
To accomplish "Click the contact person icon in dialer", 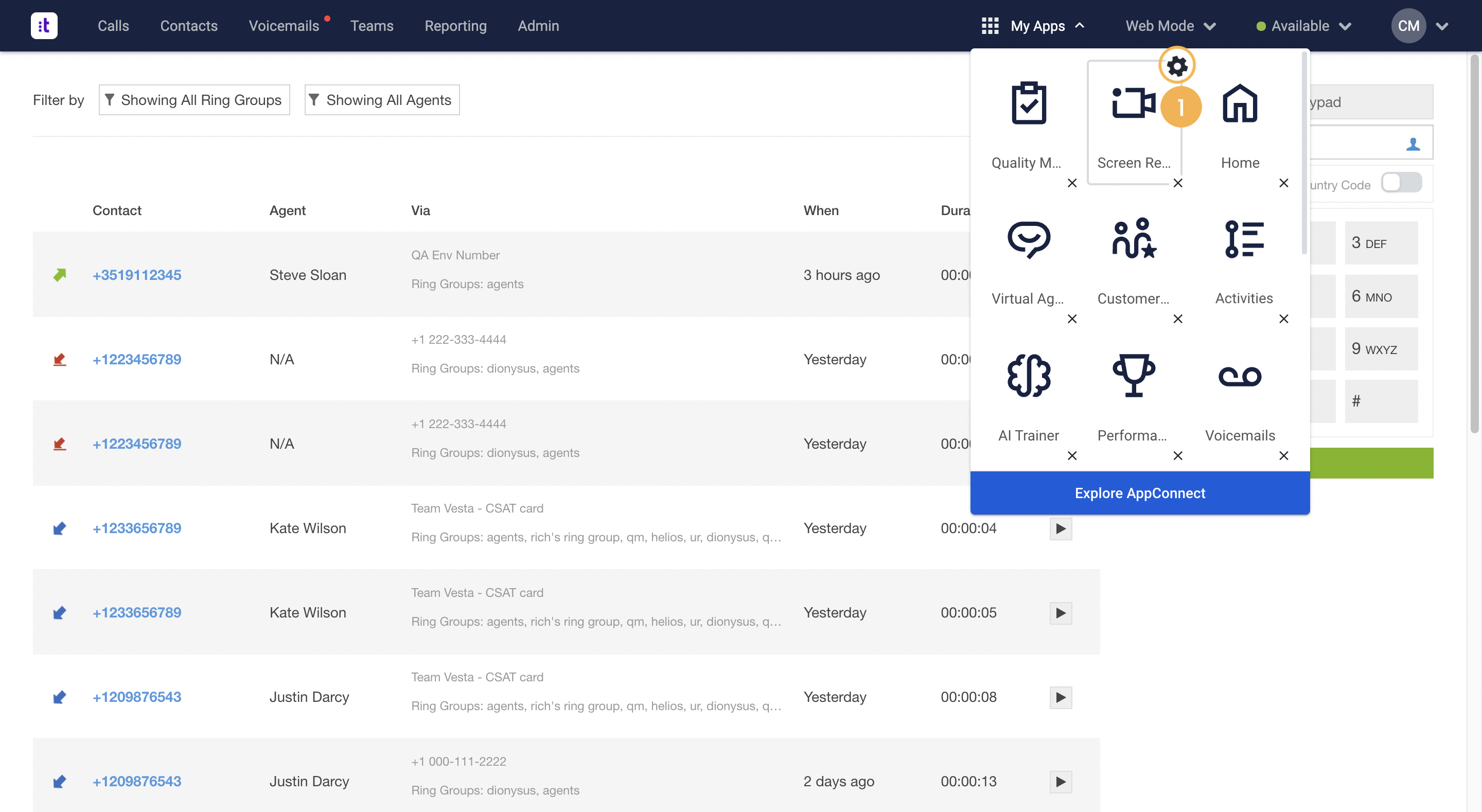I will (1413, 144).
